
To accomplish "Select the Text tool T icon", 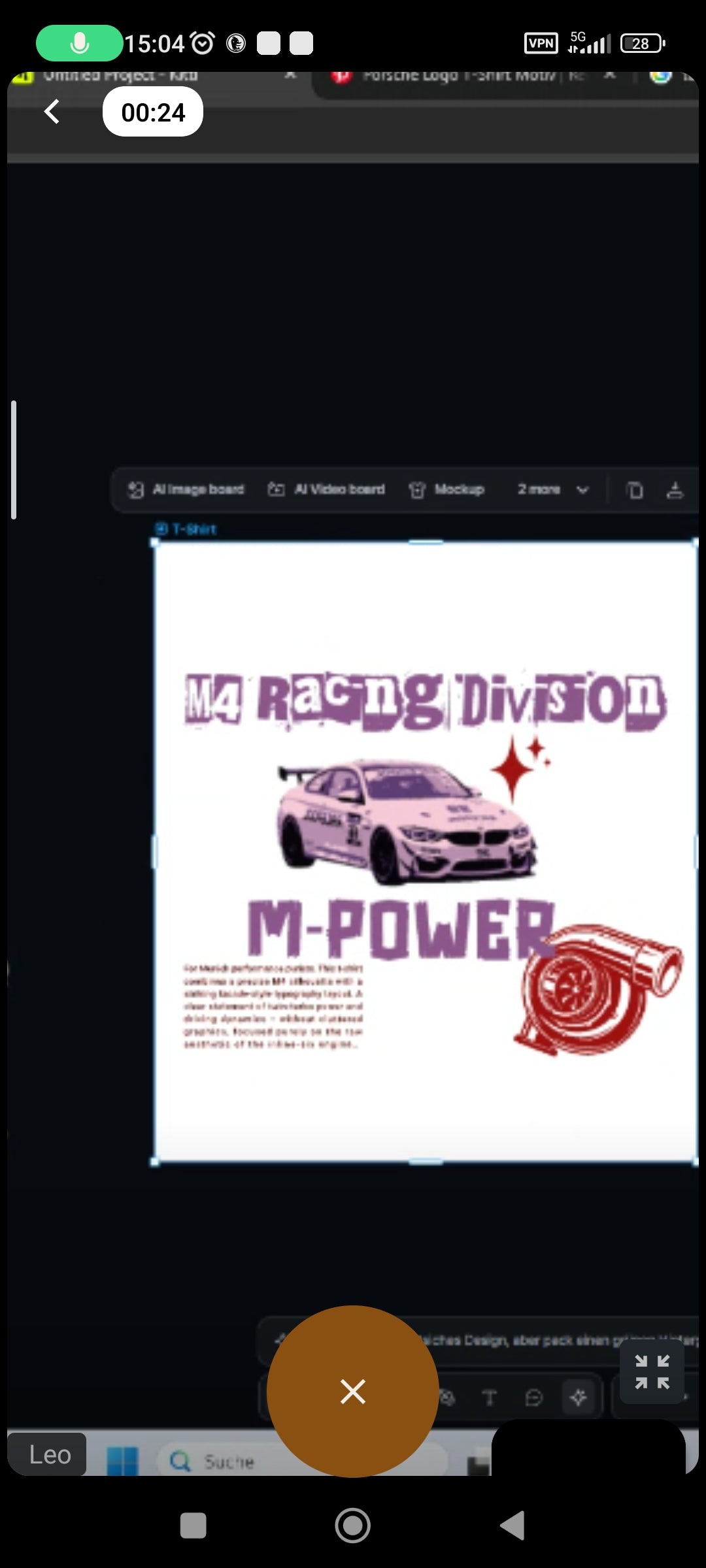I will tap(489, 1397).
